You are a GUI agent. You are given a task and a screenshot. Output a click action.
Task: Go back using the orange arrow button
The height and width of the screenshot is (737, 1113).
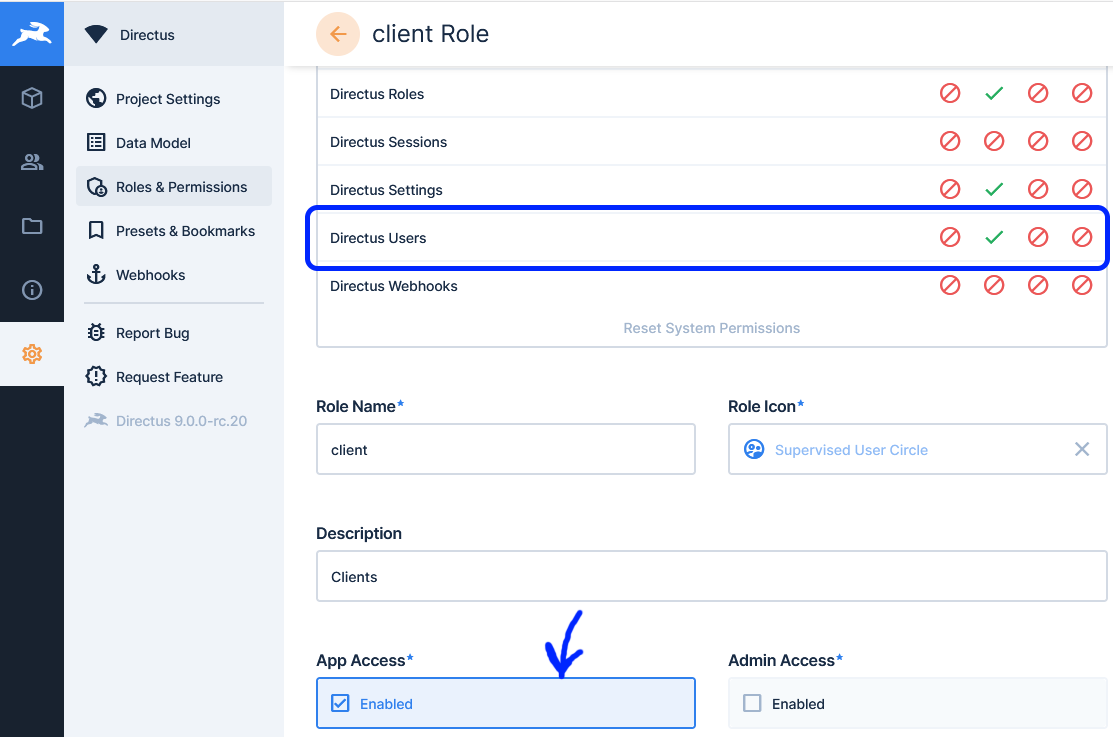338,33
